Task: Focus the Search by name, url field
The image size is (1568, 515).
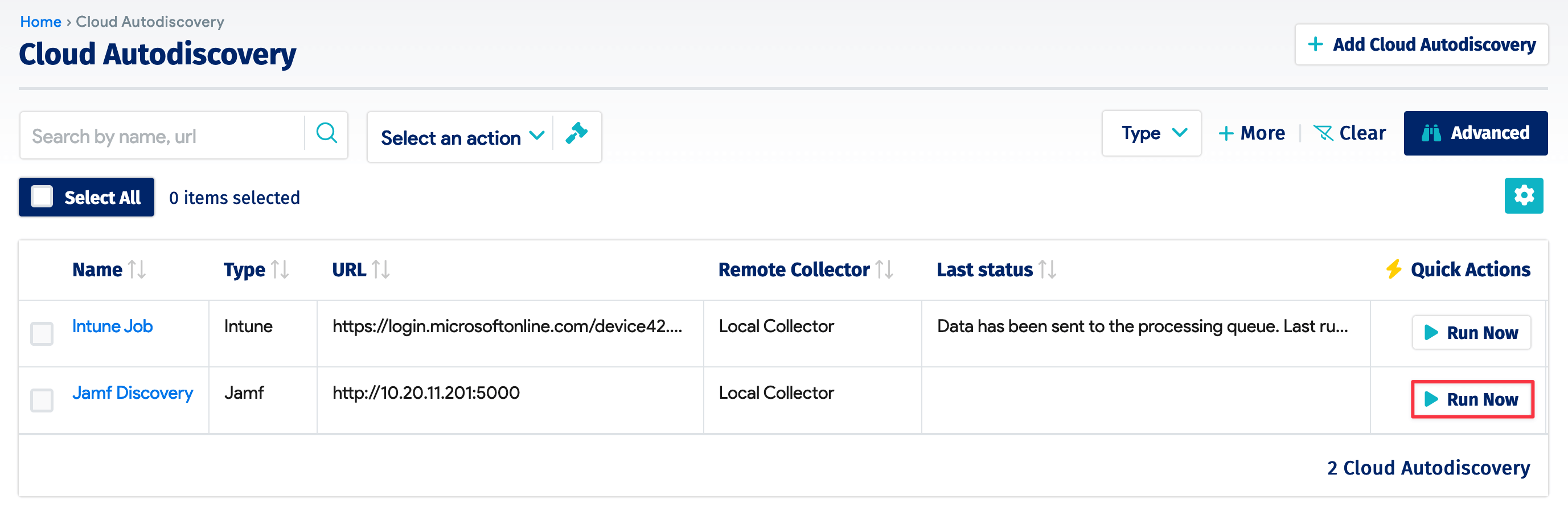Action: tap(162, 136)
